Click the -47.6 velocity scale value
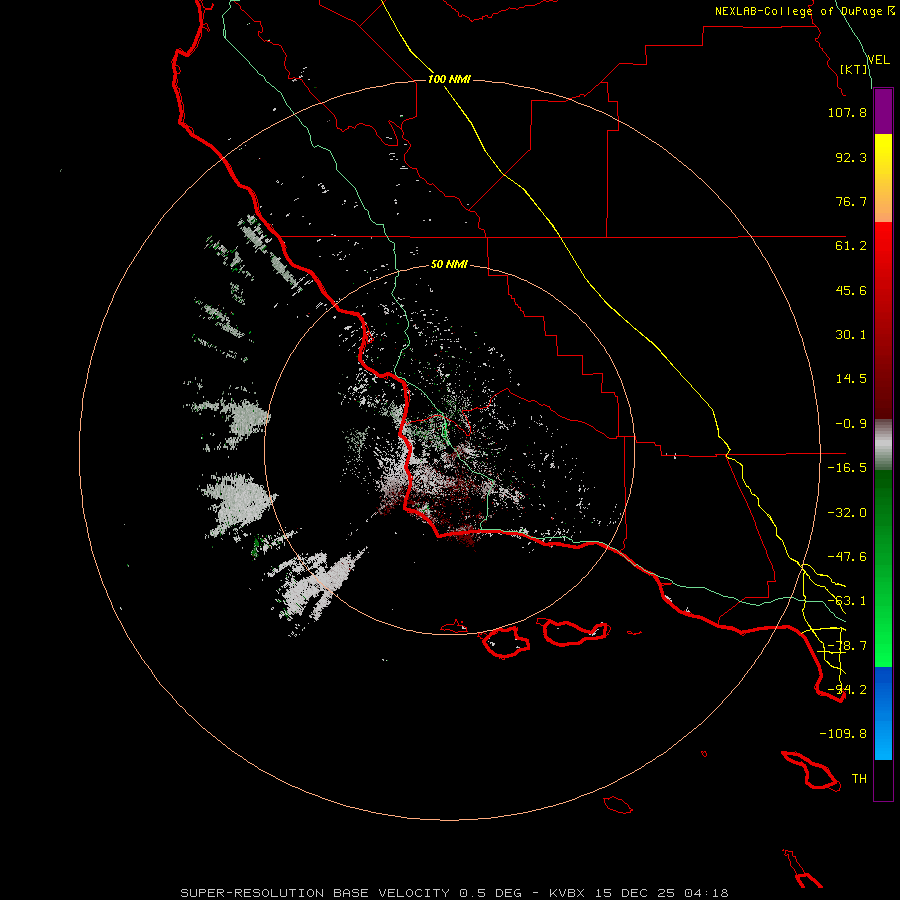 point(847,557)
